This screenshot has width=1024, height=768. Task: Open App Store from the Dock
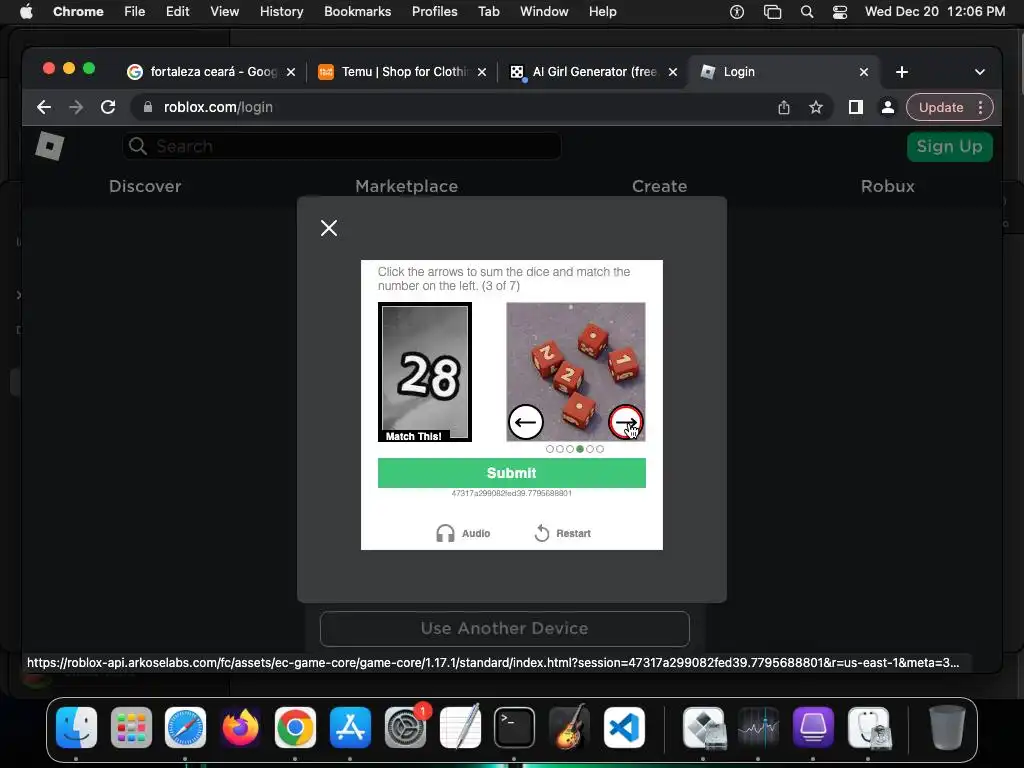[x=350, y=728]
